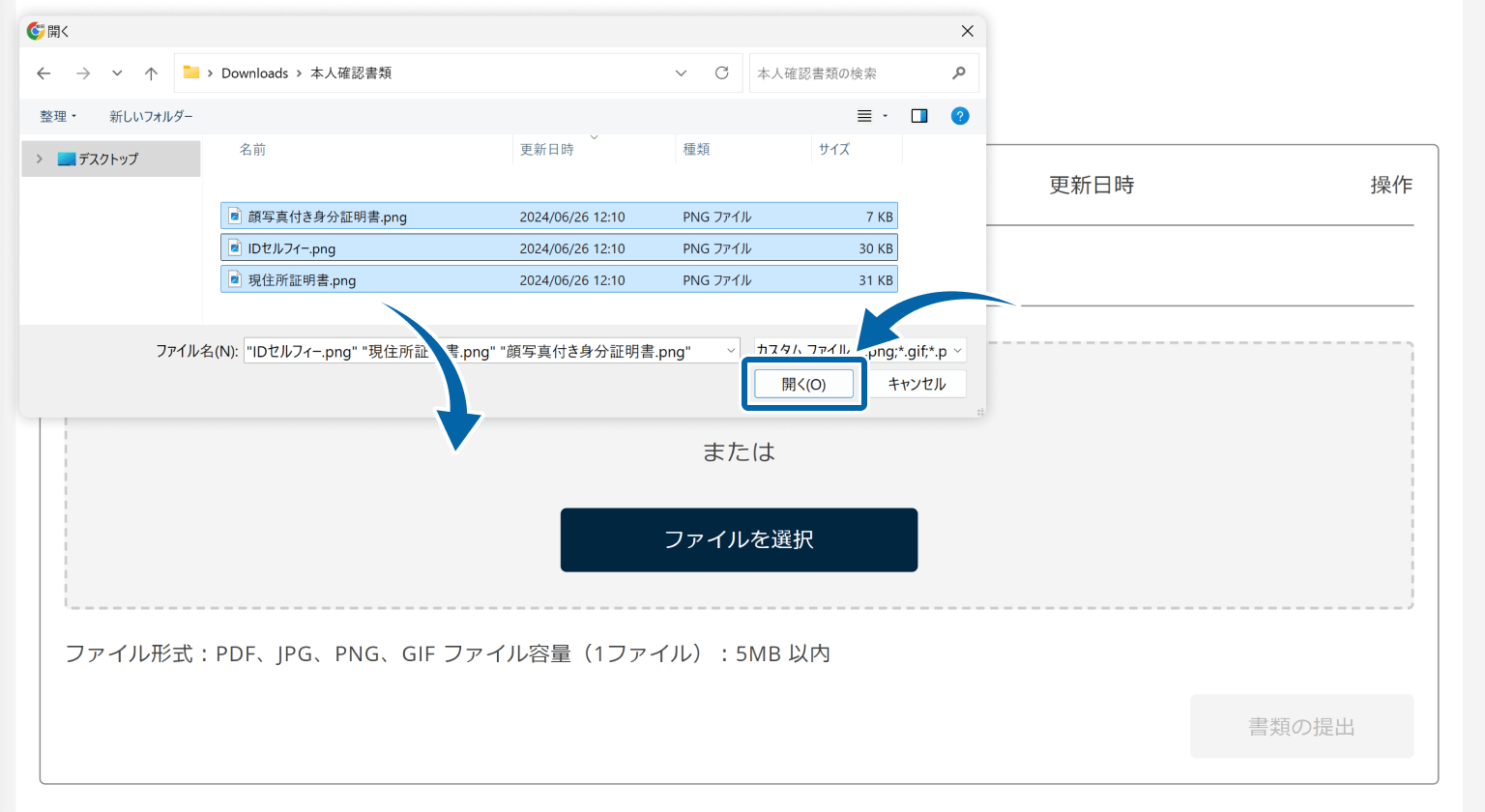Click the forward navigation arrow

pos(83,73)
